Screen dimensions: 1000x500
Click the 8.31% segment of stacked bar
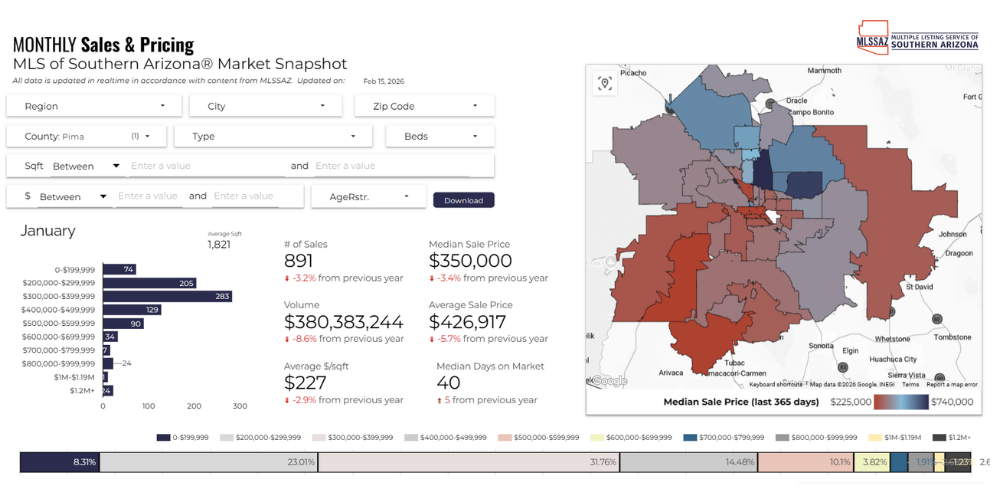pyautogui.click(x=60, y=462)
